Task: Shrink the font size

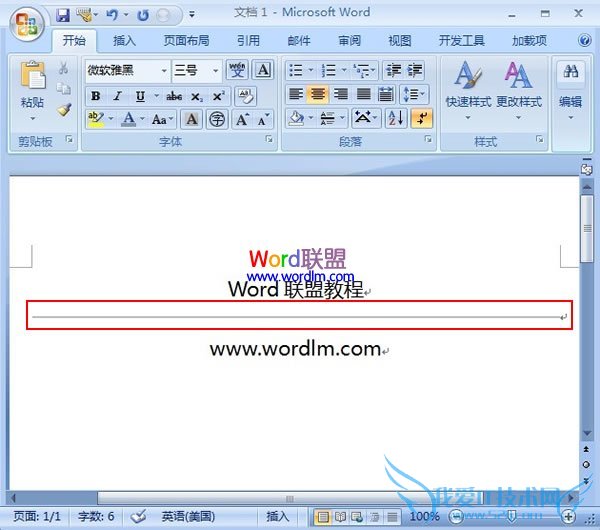Action: pyautogui.click(x=263, y=119)
